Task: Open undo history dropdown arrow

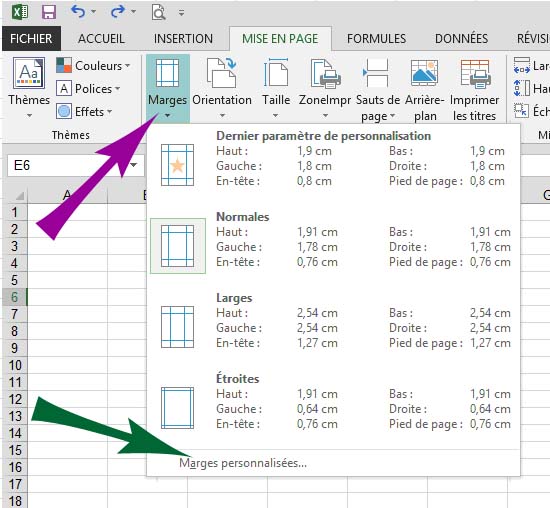Action: tap(93, 12)
